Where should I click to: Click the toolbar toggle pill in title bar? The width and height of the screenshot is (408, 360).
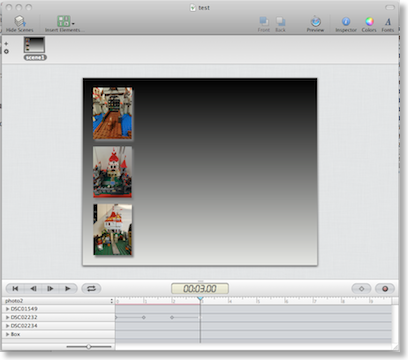click(x=390, y=7)
